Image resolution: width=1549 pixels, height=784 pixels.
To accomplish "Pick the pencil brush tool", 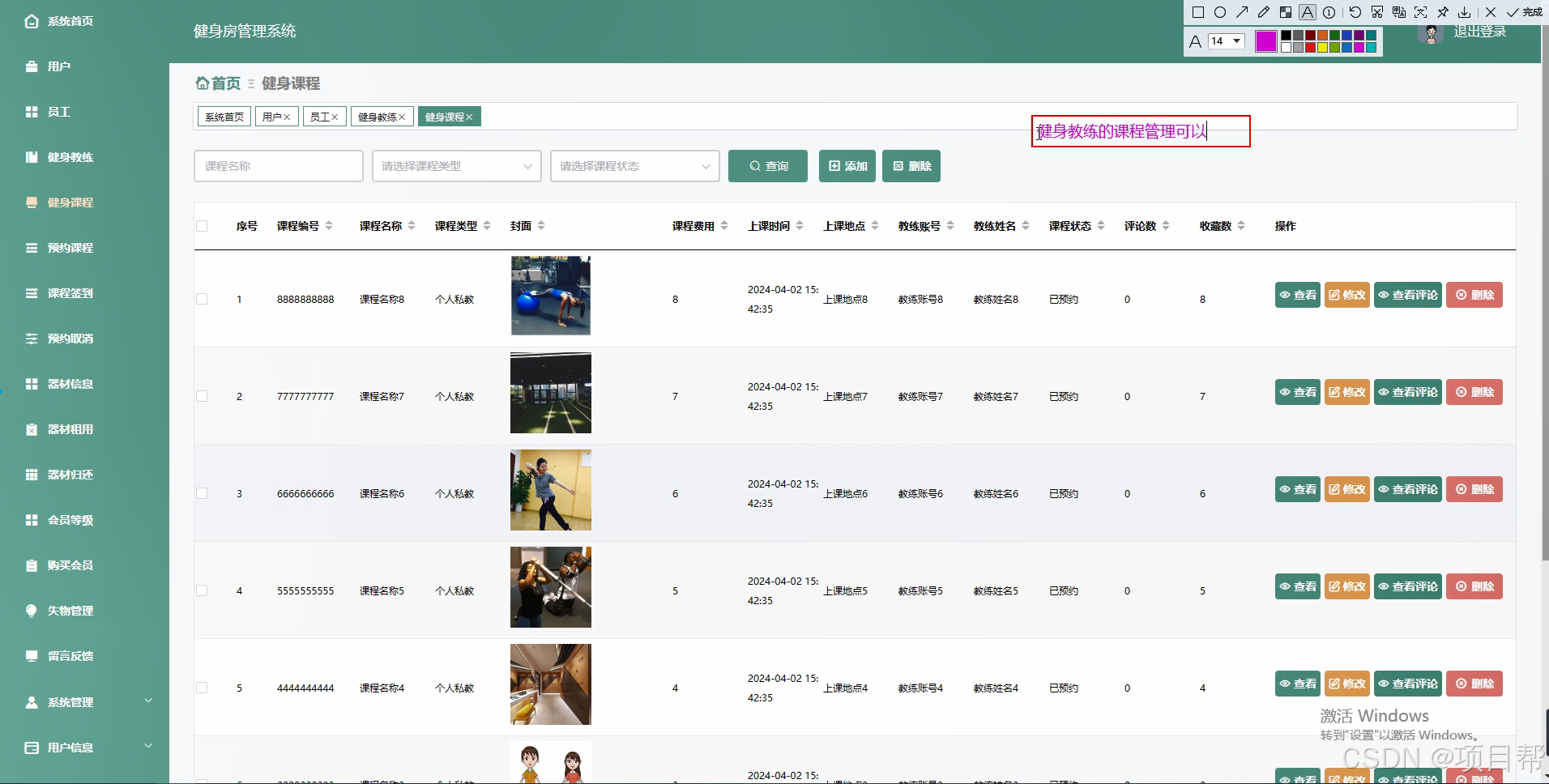I will (x=1264, y=12).
